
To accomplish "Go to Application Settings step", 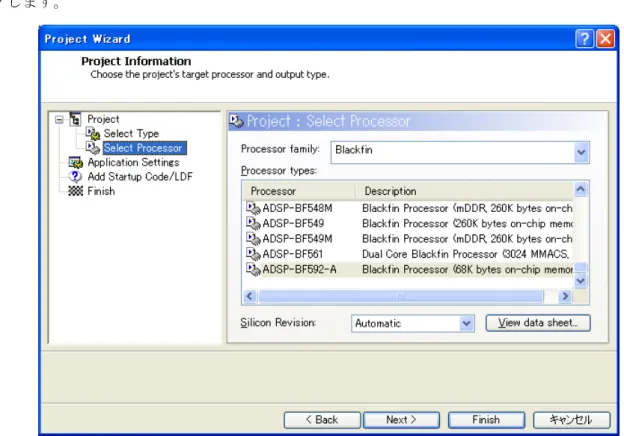I will (x=133, y=162).
